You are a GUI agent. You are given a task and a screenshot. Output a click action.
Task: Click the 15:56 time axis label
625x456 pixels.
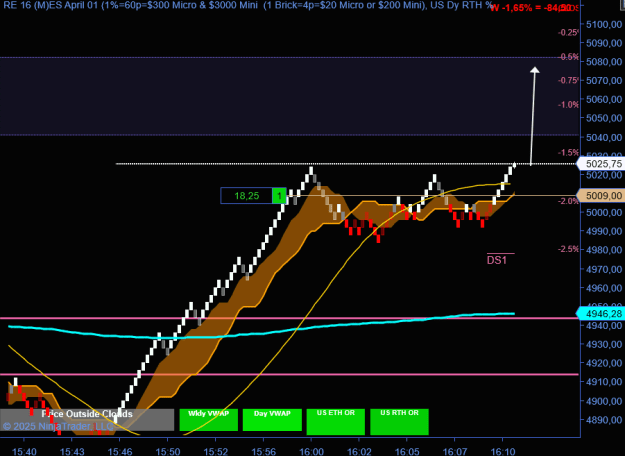(263, 451)
